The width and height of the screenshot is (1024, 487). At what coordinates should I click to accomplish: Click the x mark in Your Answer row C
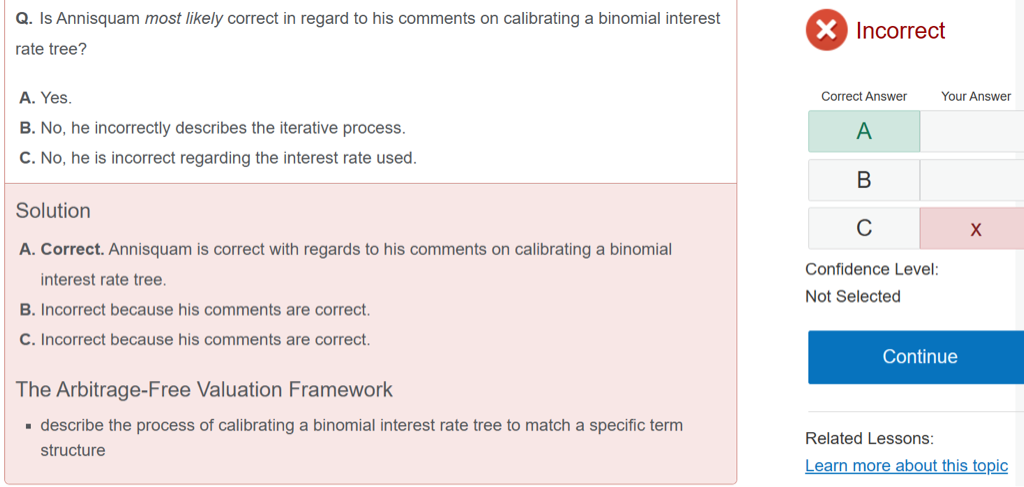975,229
